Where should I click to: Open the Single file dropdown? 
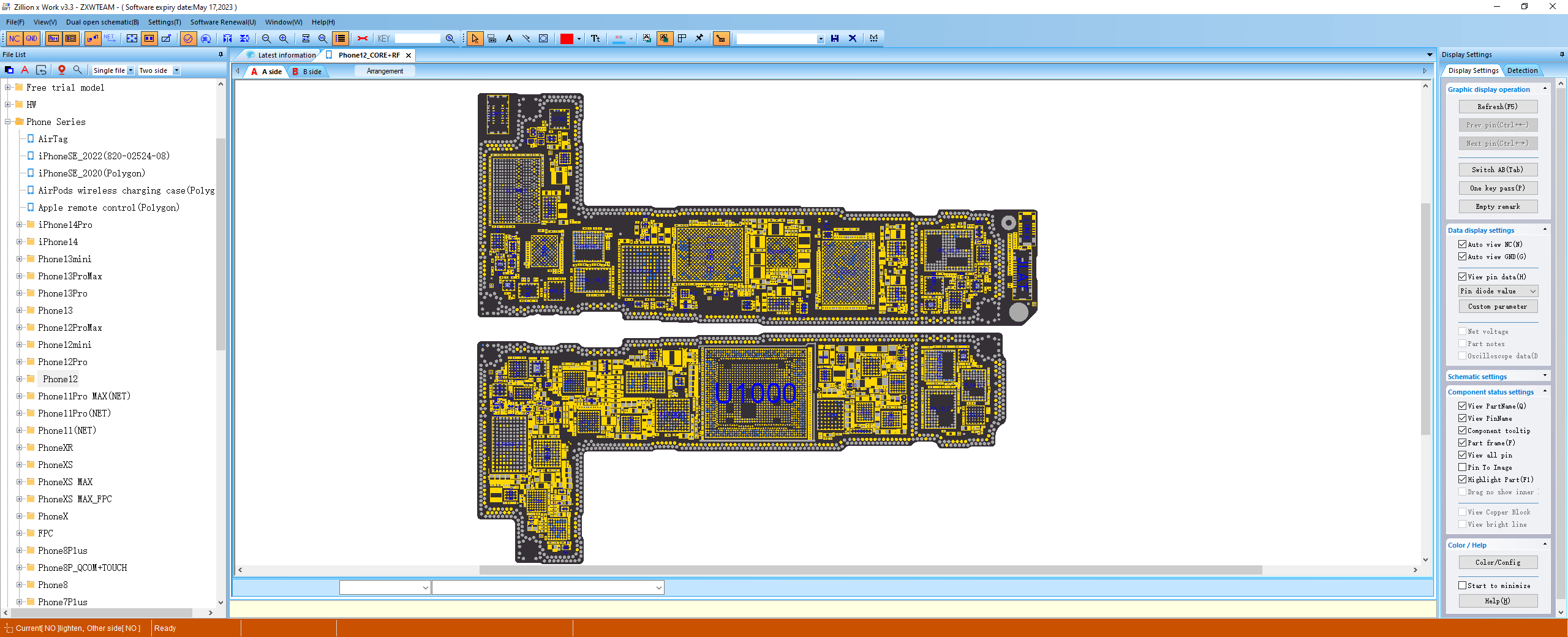[x=113, y=70]
